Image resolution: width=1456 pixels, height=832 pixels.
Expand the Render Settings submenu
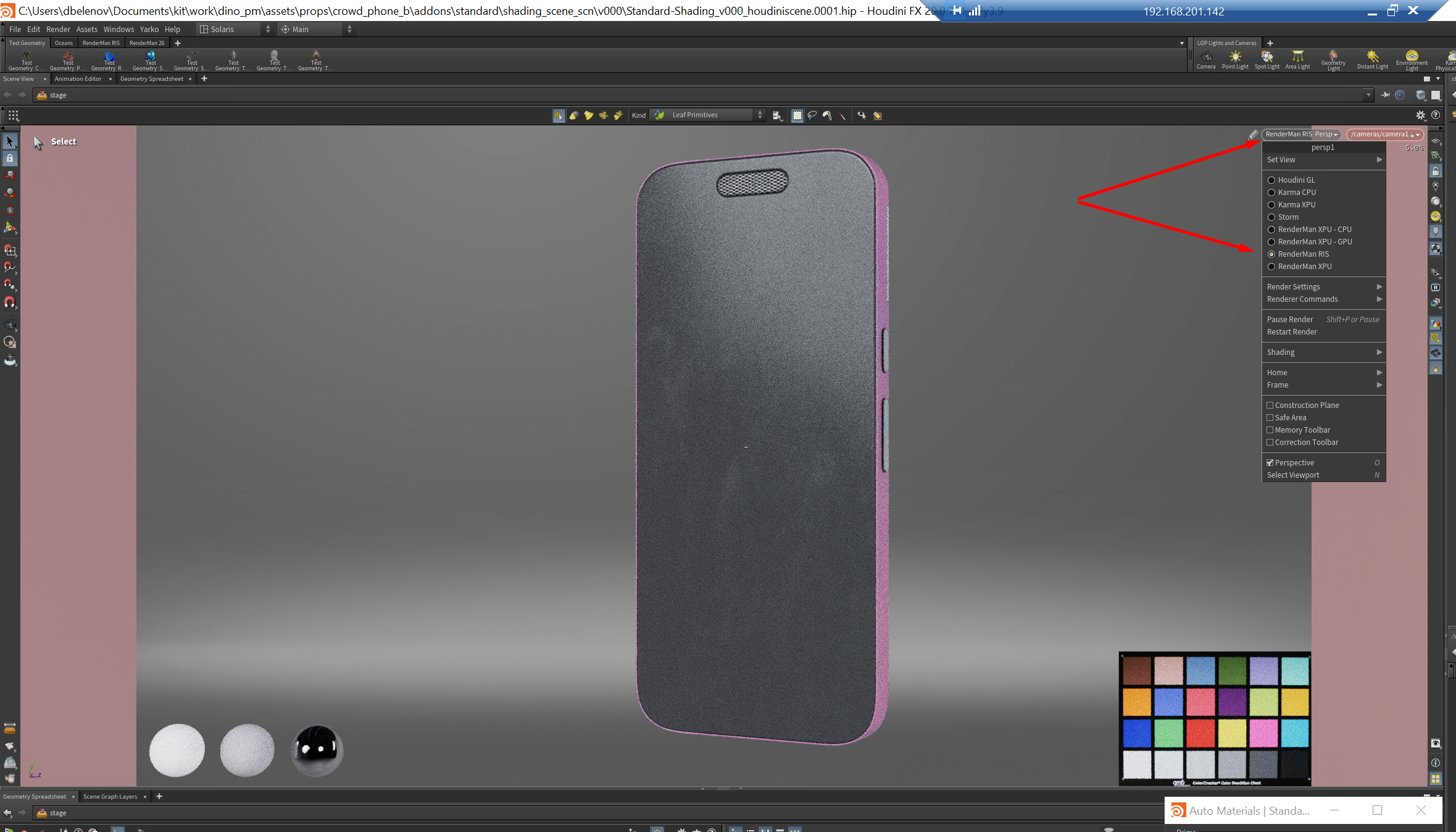pyautogui.click(x=1324, y=287)
